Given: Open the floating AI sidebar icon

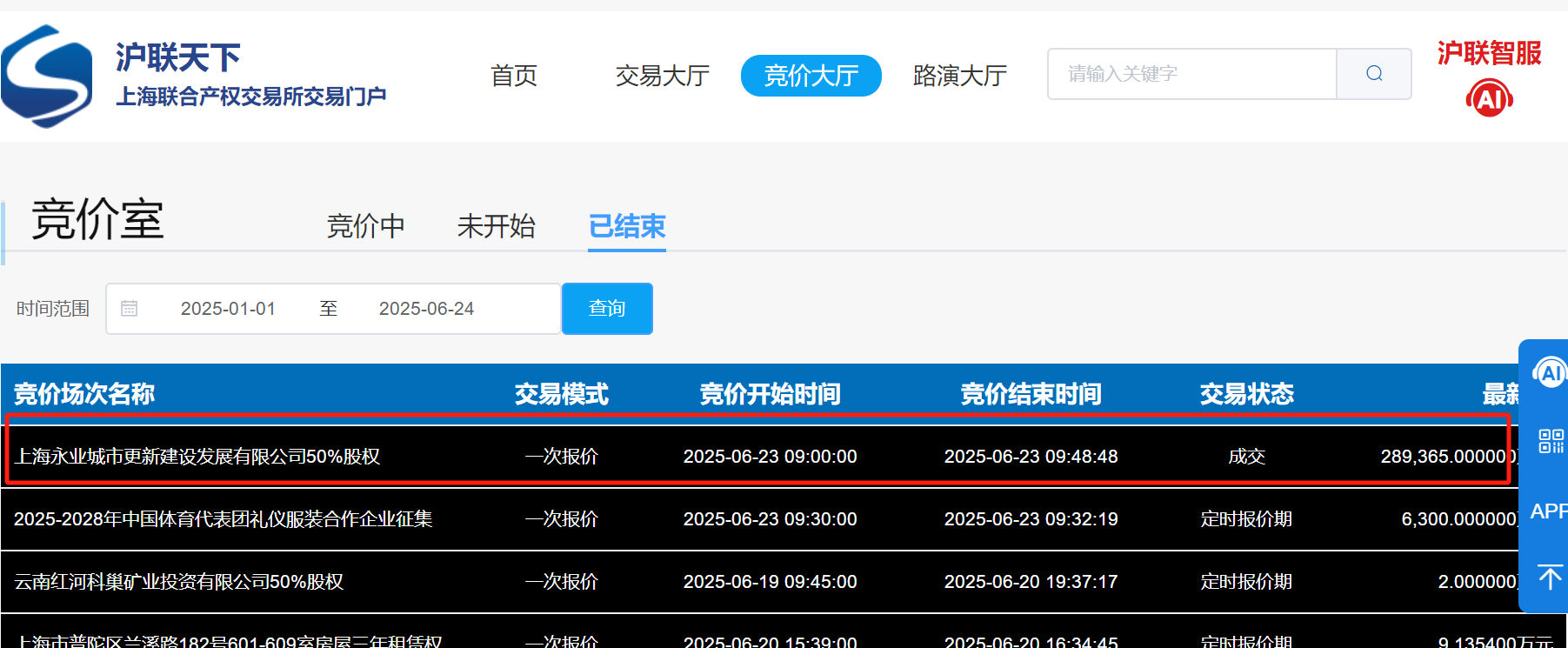Looking at the screenshot, I should [1550, 373].
